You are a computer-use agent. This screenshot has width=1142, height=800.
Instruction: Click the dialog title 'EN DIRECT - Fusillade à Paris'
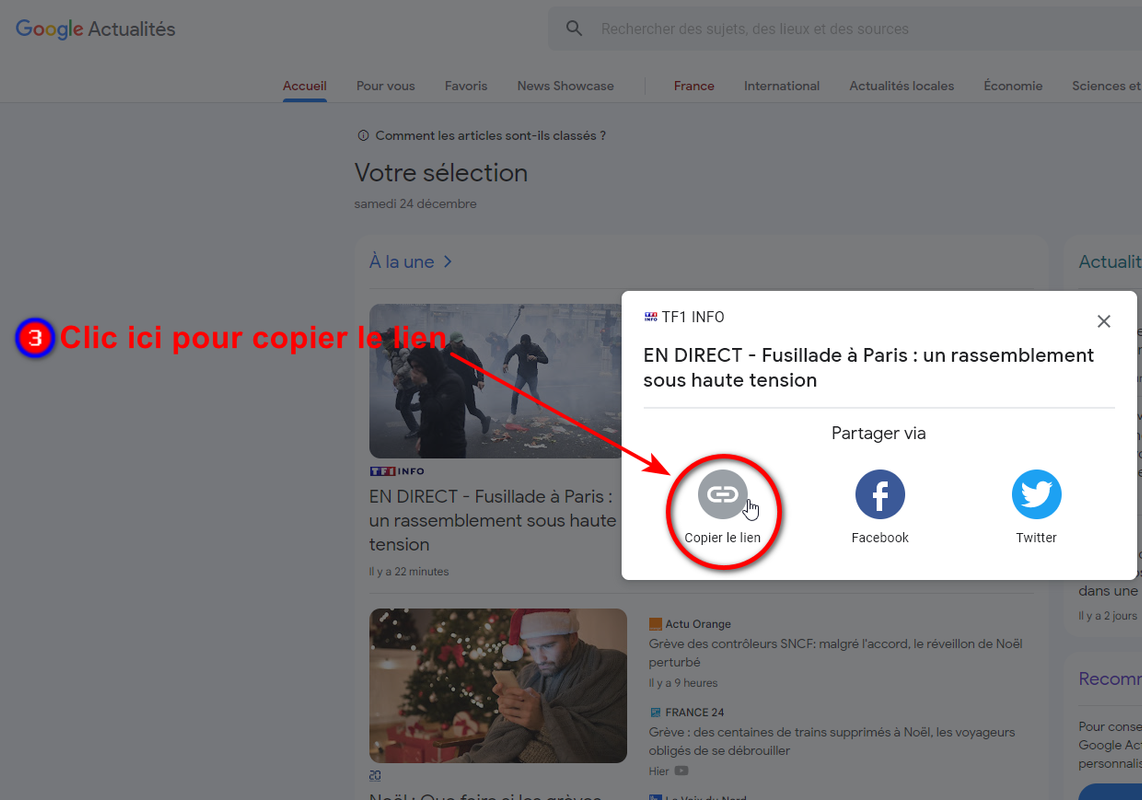coord(868,368)
